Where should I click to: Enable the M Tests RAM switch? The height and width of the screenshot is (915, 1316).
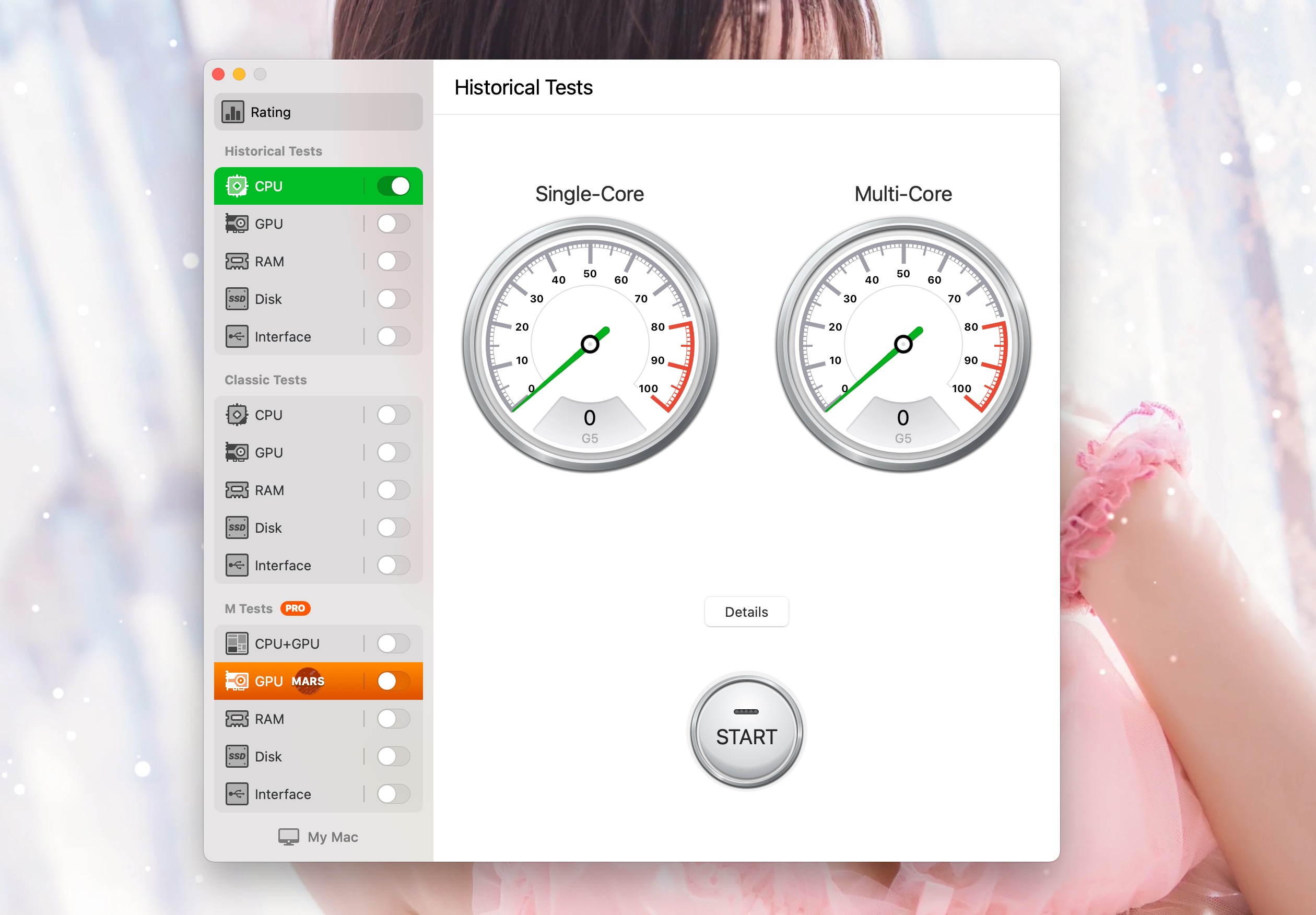pyautogui.click(x=393, y=719)
